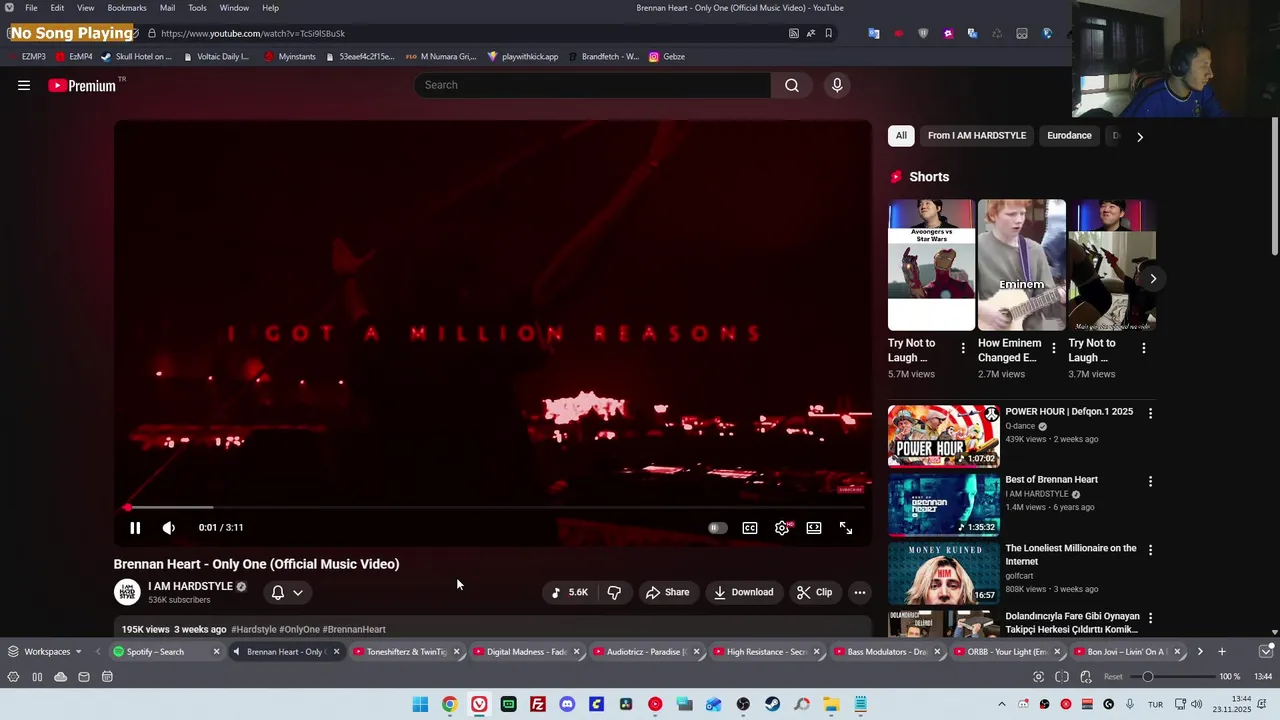
Task: Open video player settings gear
Action: (782, 528)
